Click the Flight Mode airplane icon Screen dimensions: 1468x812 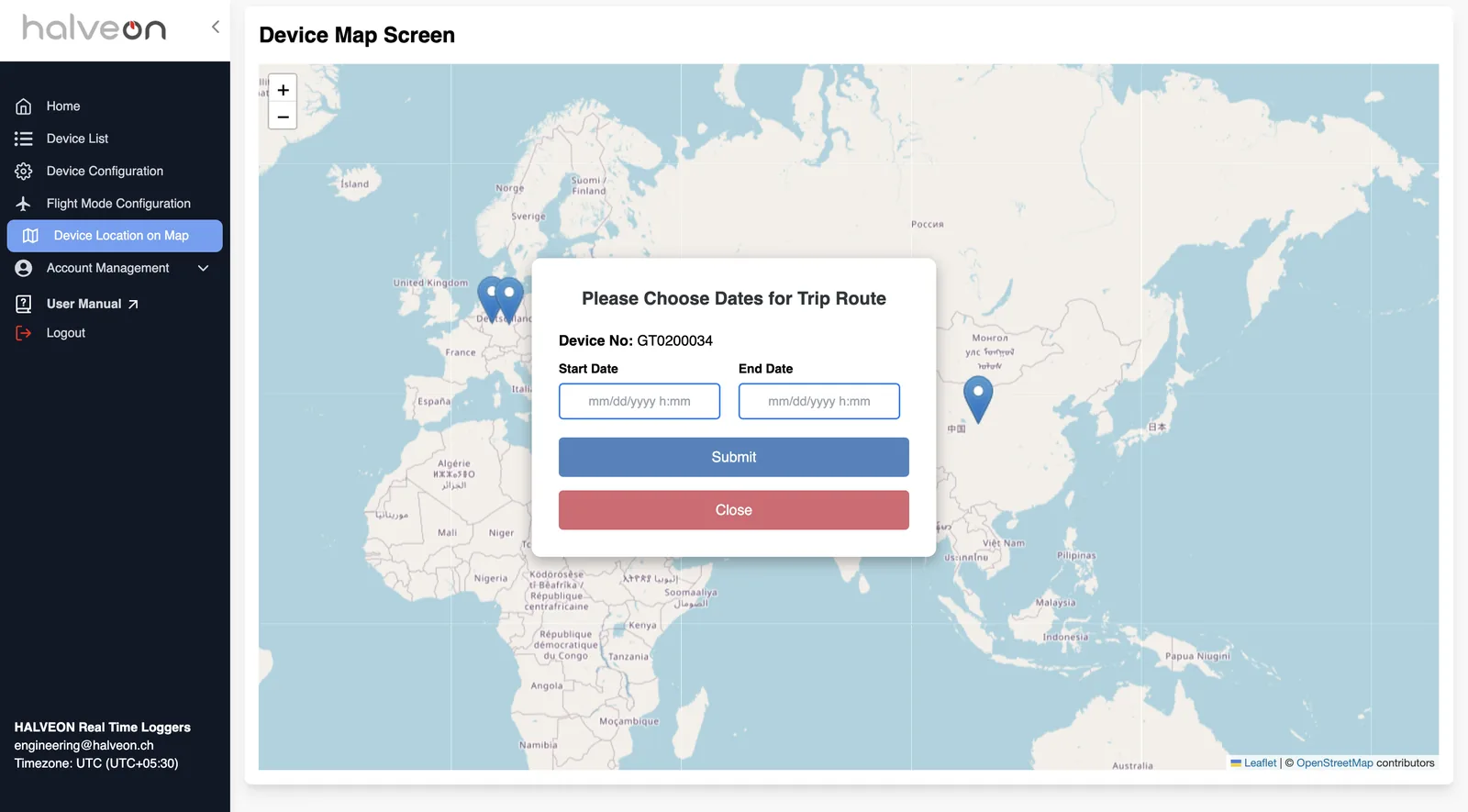(24, 204)
